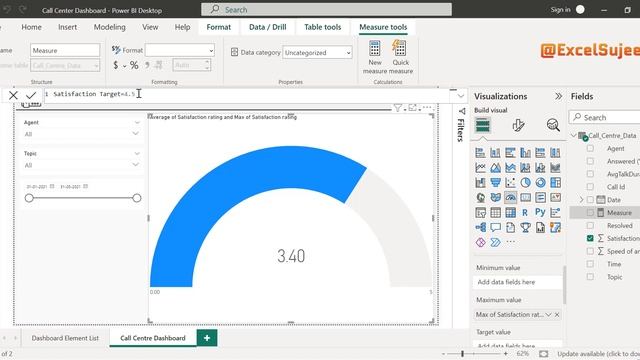Click the Fields pane Search box
Viewport: 640px width, 360px height.
604,118
